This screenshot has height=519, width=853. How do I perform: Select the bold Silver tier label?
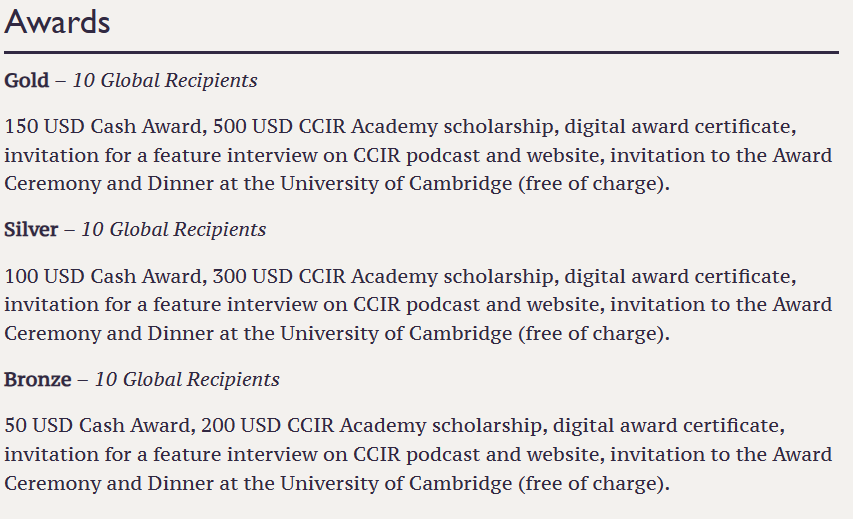pyautogui.click(x=30, y=230)
